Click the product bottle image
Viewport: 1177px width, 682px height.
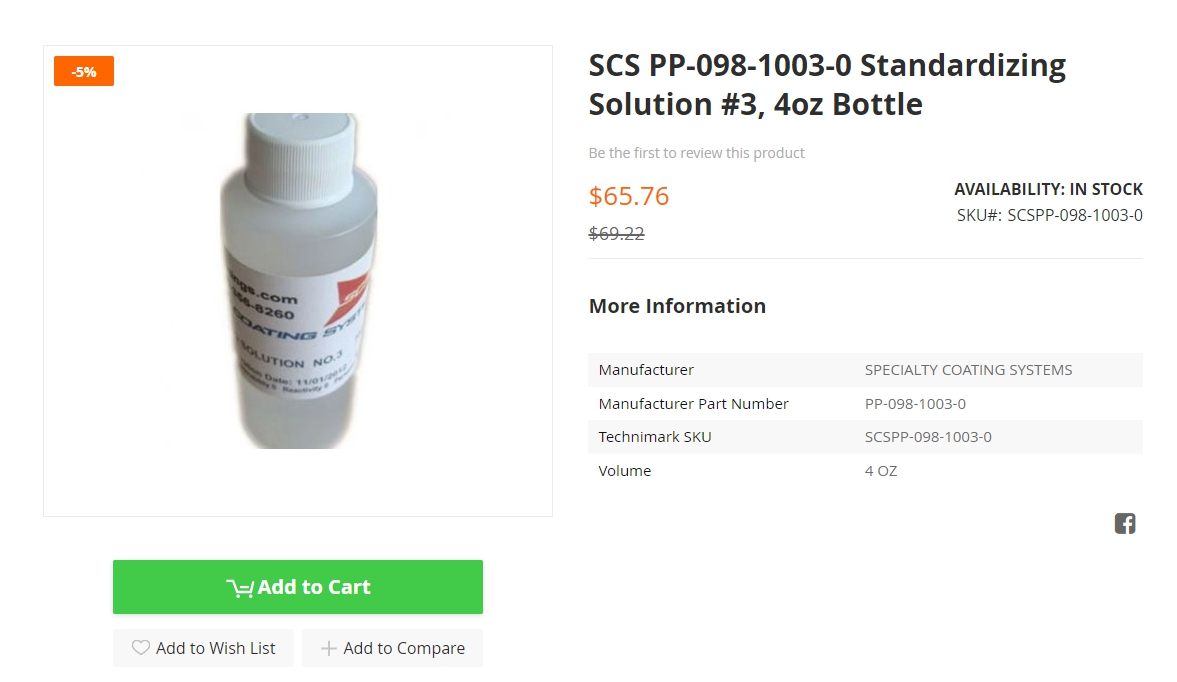pos(298,280)
